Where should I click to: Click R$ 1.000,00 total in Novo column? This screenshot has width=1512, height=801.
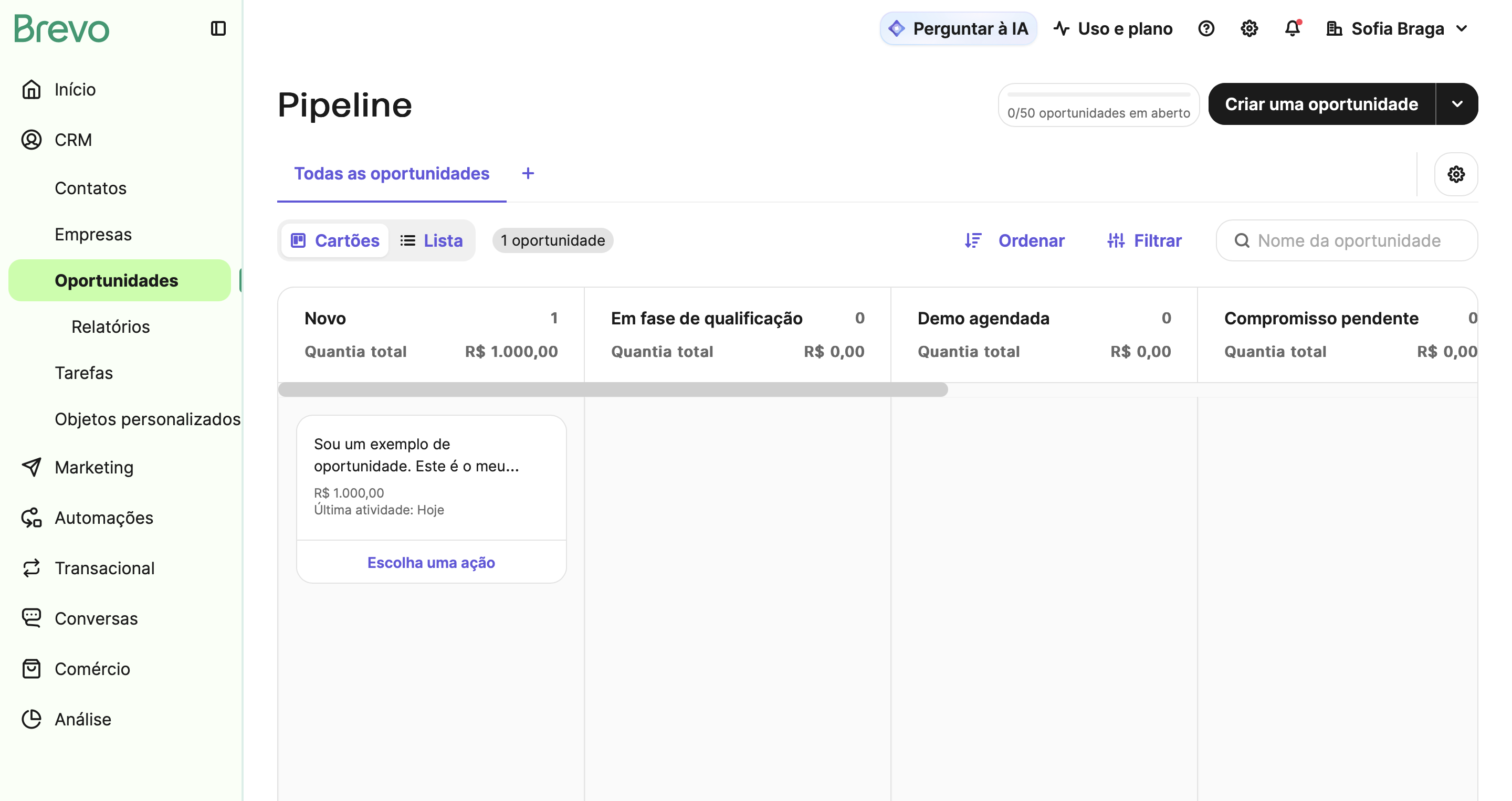[x=511, y=352]
